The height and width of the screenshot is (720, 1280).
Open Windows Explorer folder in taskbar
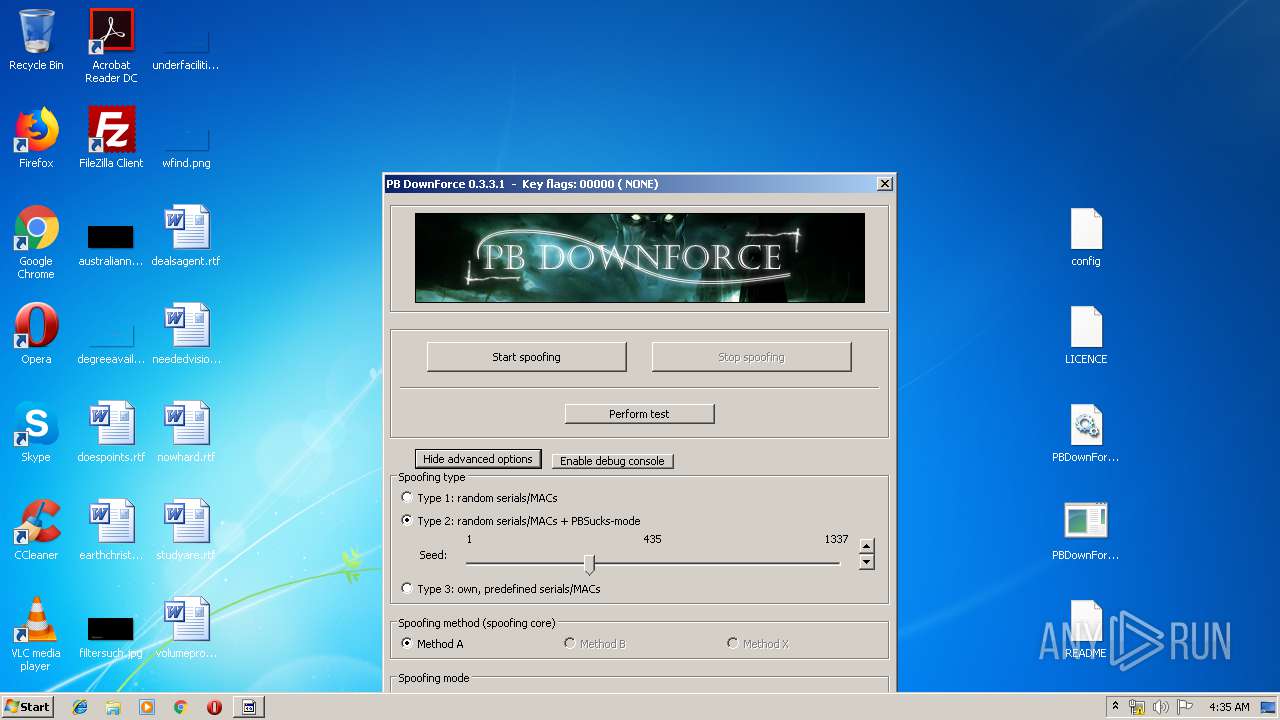[x=113, y=707]
